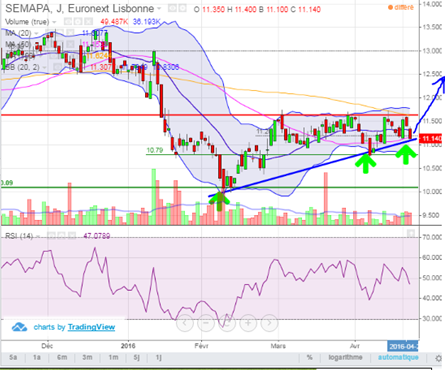Toggle visibility of Volume (true) indicator
This screenshot has height=370, width=448.
coord(68,22)
